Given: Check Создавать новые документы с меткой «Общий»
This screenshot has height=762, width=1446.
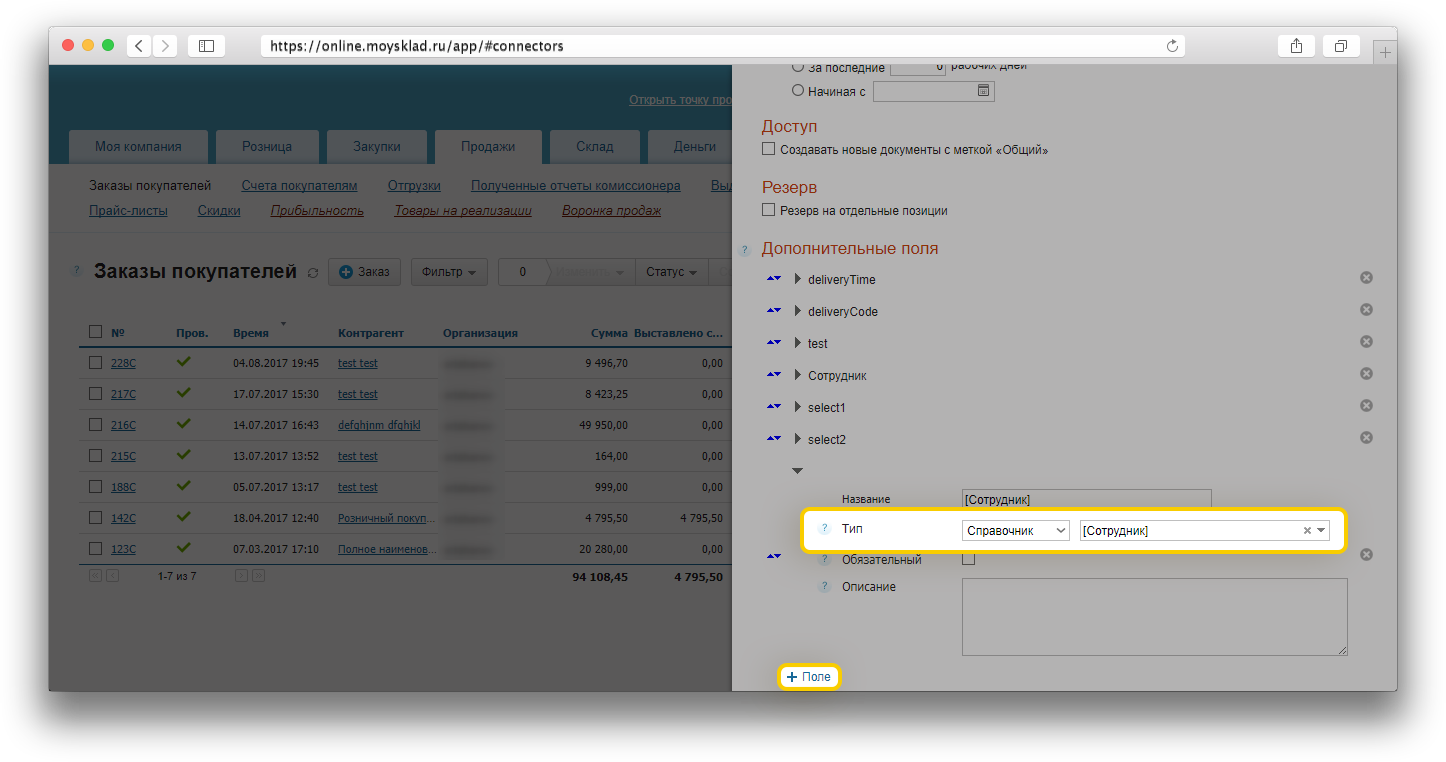Looking at the screenshot, I should point(769,149).
